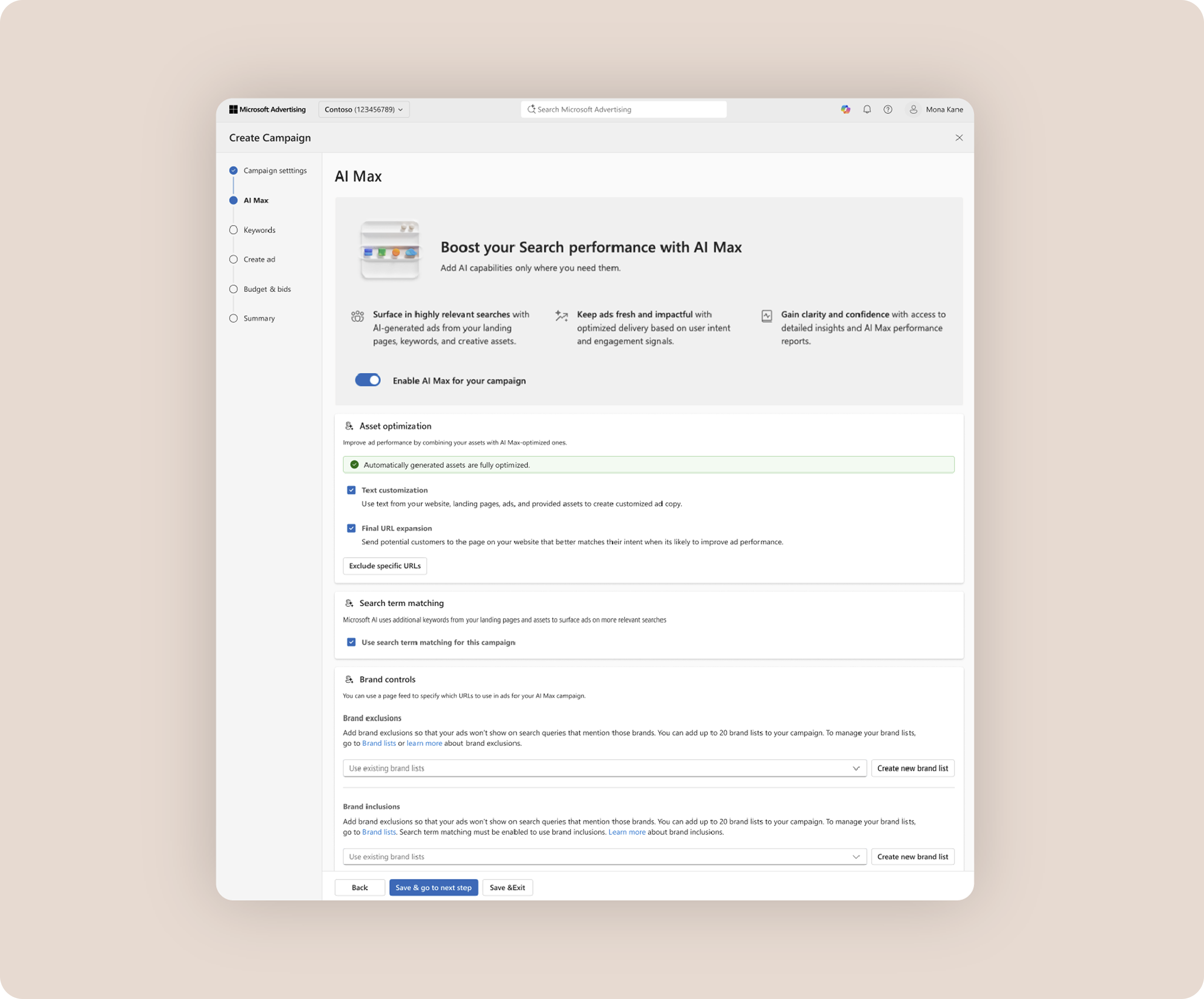This screenshot has height=999, width=1204.
Task: Click the green check success icon
Action: [x=354, y=465]
